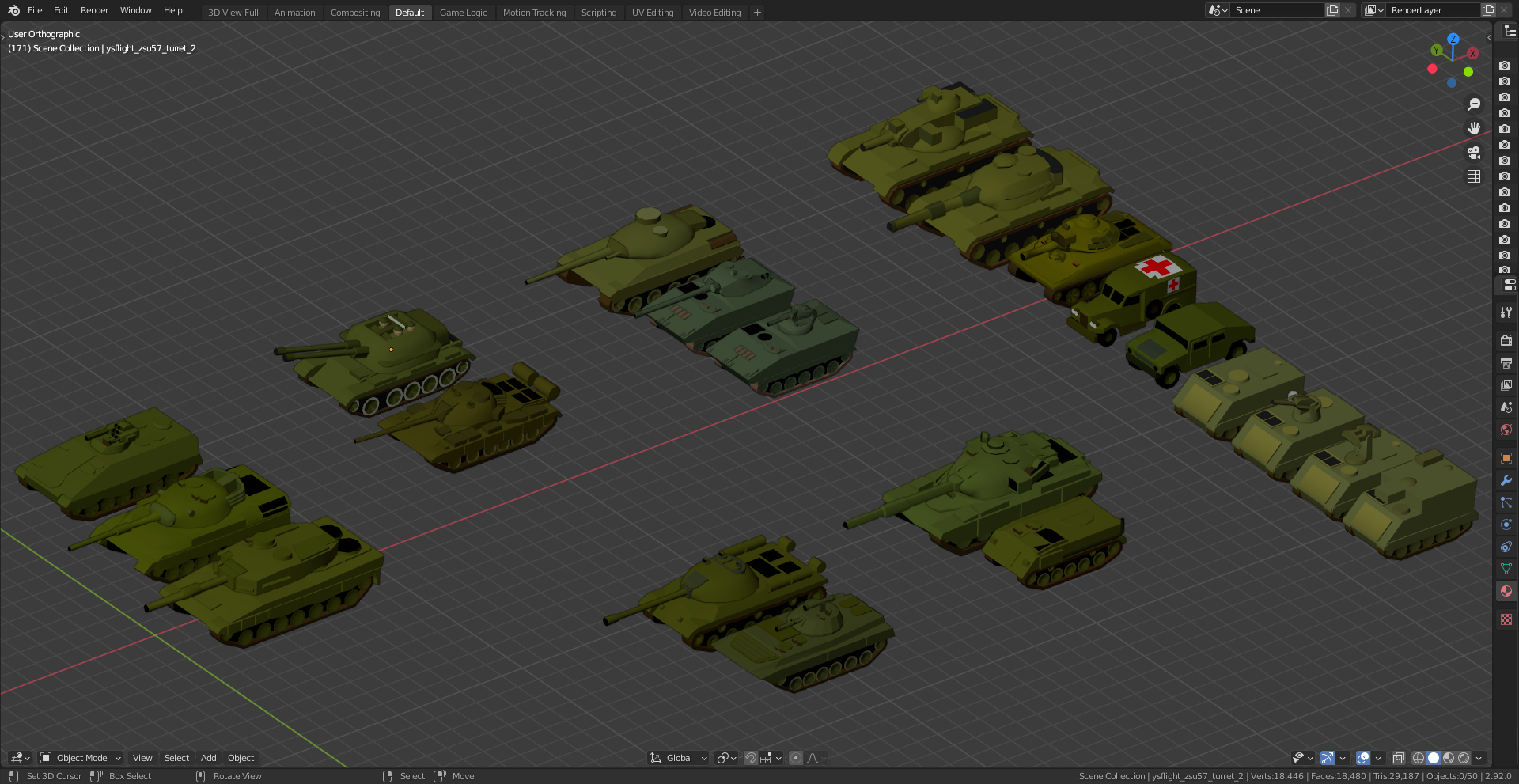This screenshot has width=1519, height=784.
Task: Click the Z axis on the navigation gizmo
Action: pyautogui.click(x=1453, y=38)
